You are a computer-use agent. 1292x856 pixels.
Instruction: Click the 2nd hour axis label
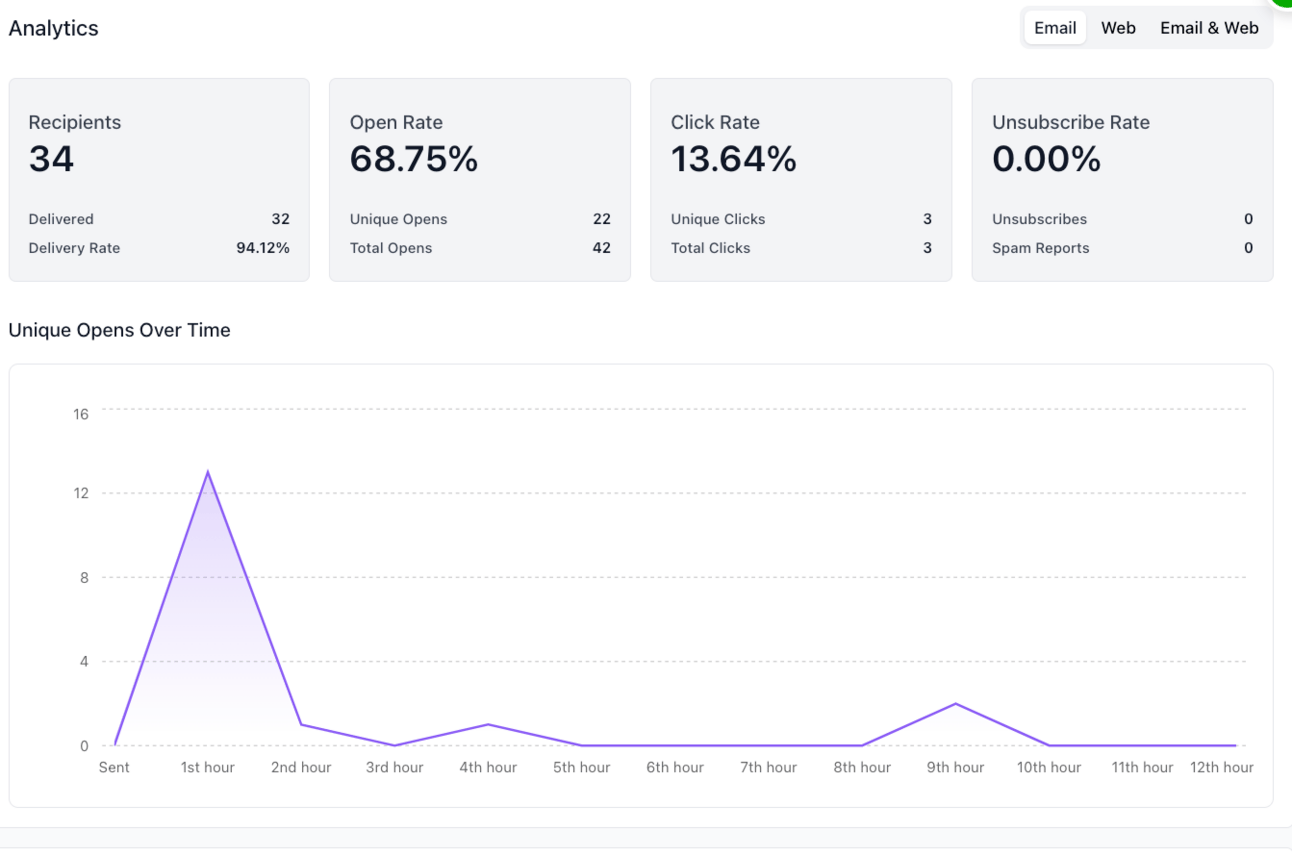(x=301, y=767)
